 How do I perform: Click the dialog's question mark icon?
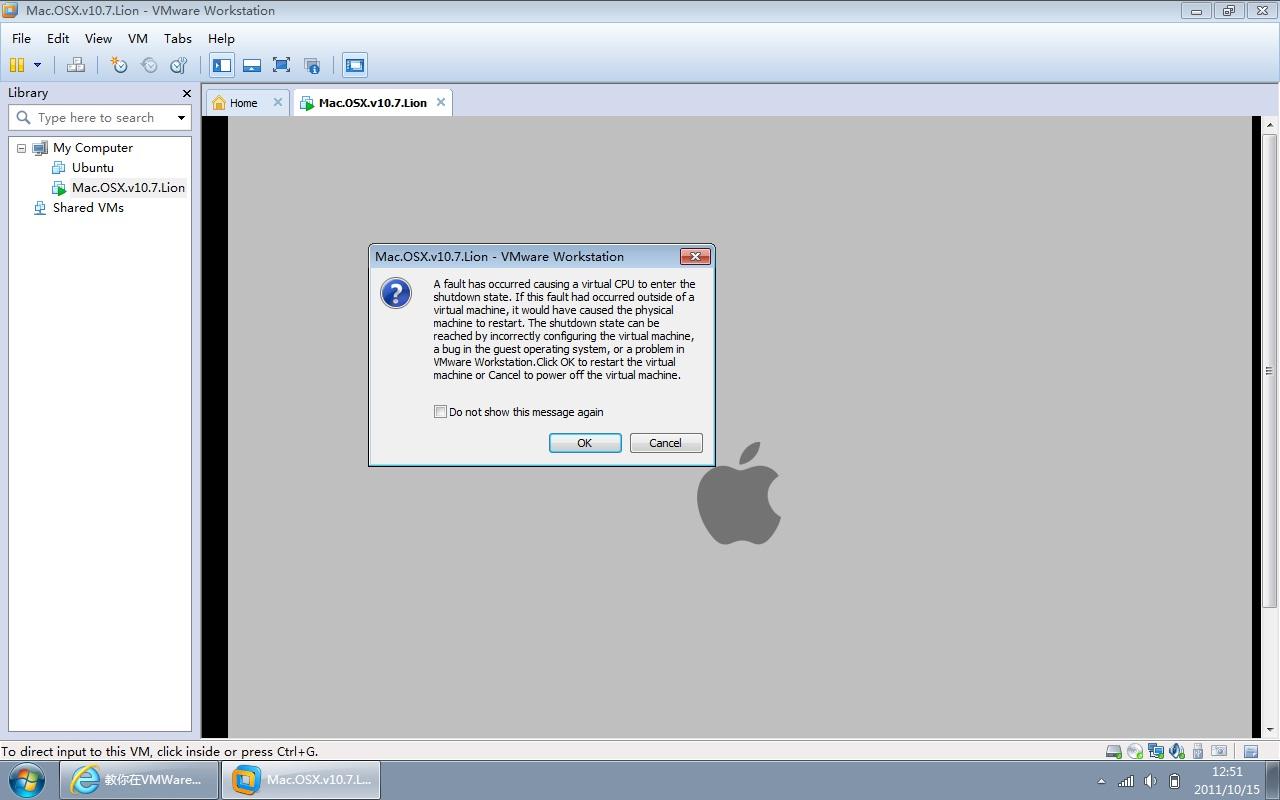(x=396, y=293)
